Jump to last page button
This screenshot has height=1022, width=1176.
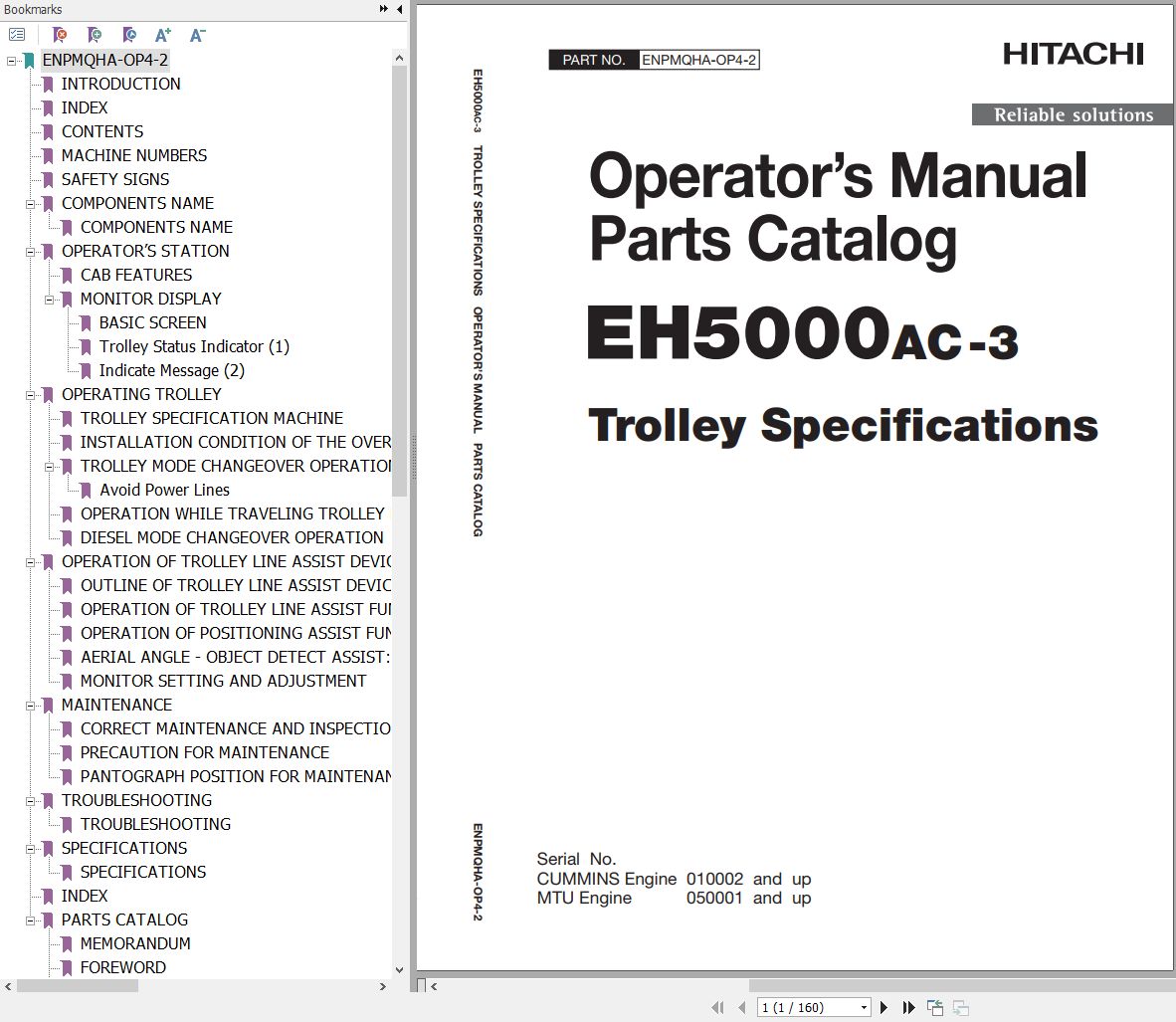pyautogui.click(x=908, y=1008)
